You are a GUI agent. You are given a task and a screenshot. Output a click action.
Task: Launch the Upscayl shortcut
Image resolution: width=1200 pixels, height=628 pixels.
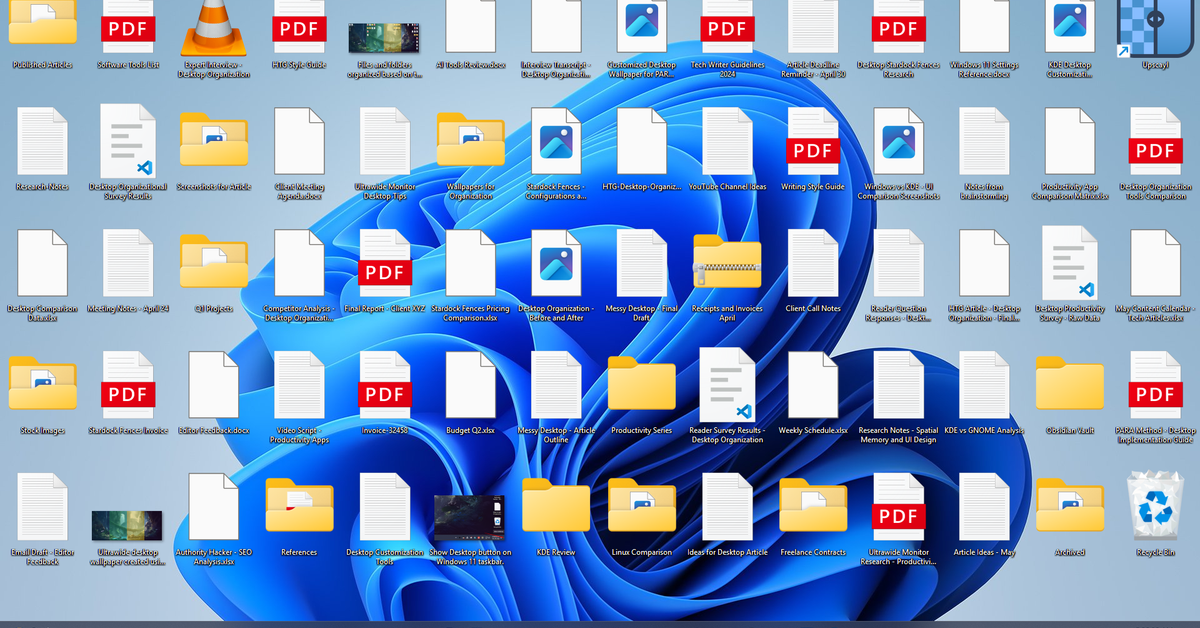tap(1155, 24)
